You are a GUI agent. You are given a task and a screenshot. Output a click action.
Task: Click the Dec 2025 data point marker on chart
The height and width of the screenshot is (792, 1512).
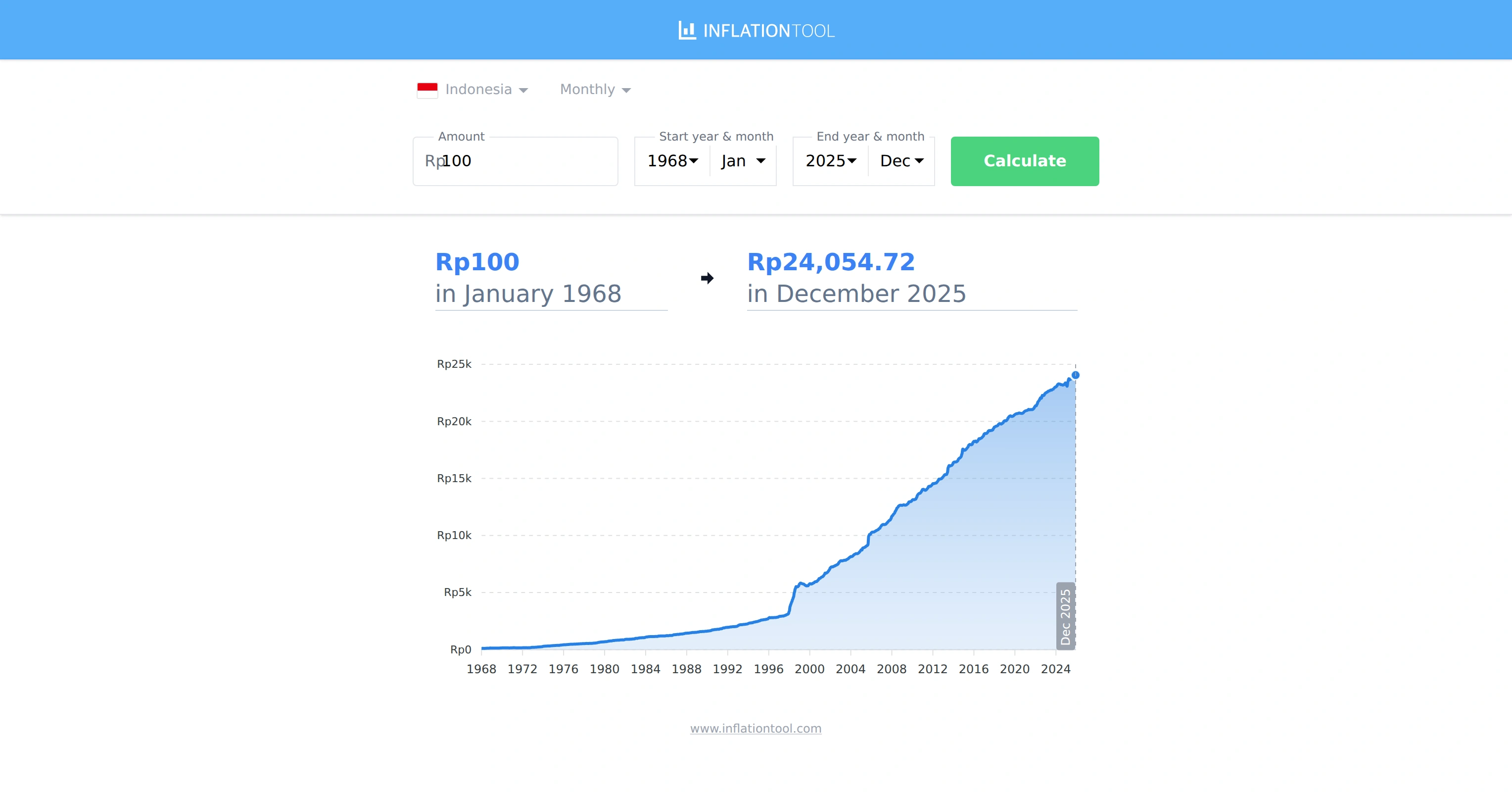click(x=1075, y=376)
